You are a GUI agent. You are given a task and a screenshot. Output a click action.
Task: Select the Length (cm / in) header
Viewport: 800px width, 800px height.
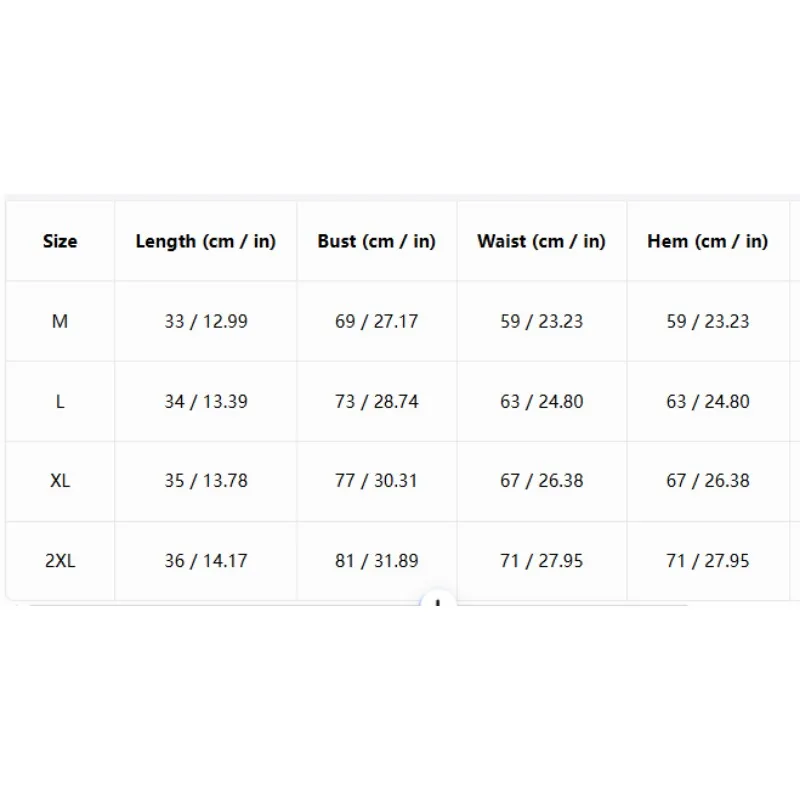pyautogui.click(x=206, y=241)
